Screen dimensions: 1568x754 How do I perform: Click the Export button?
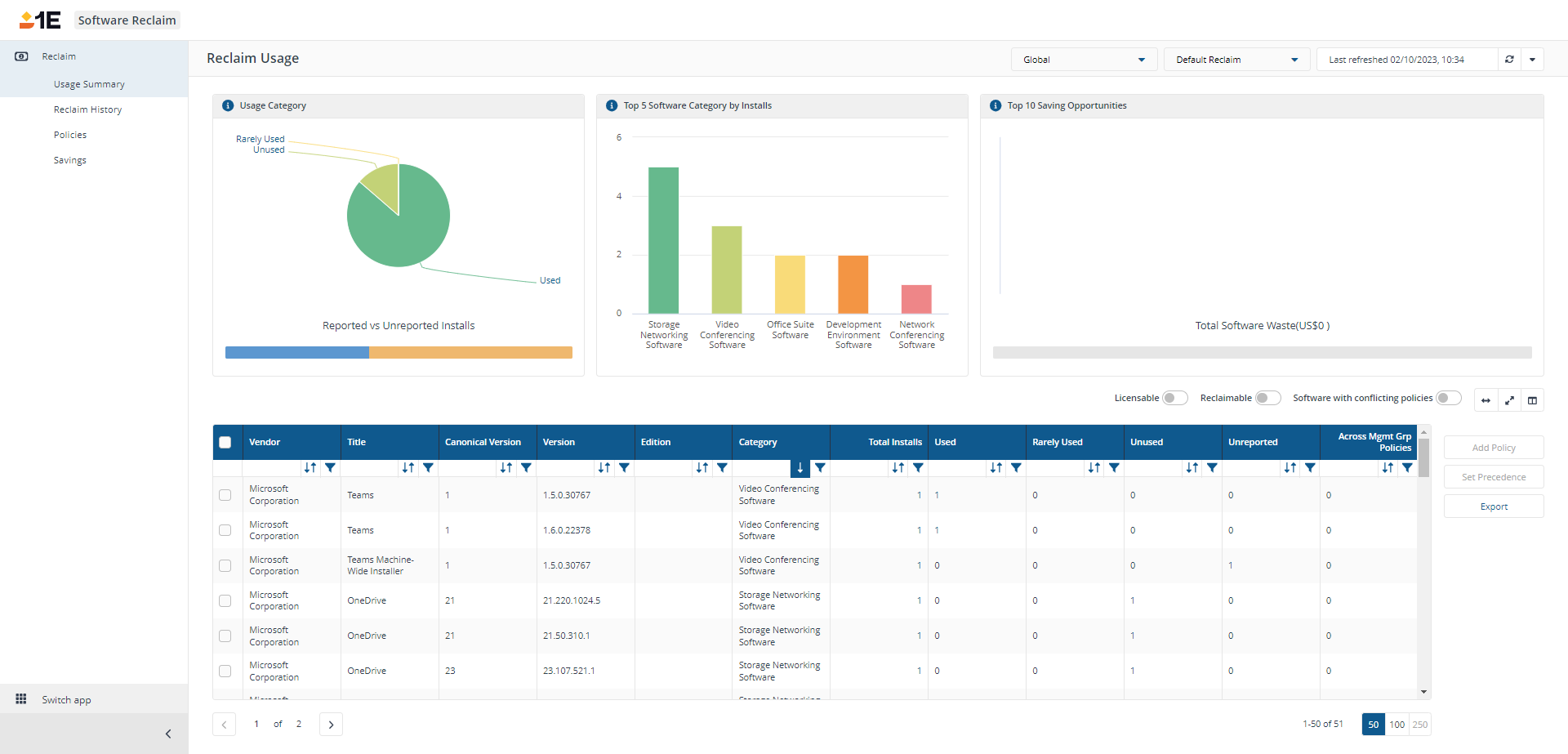(x=1494, y=506)
